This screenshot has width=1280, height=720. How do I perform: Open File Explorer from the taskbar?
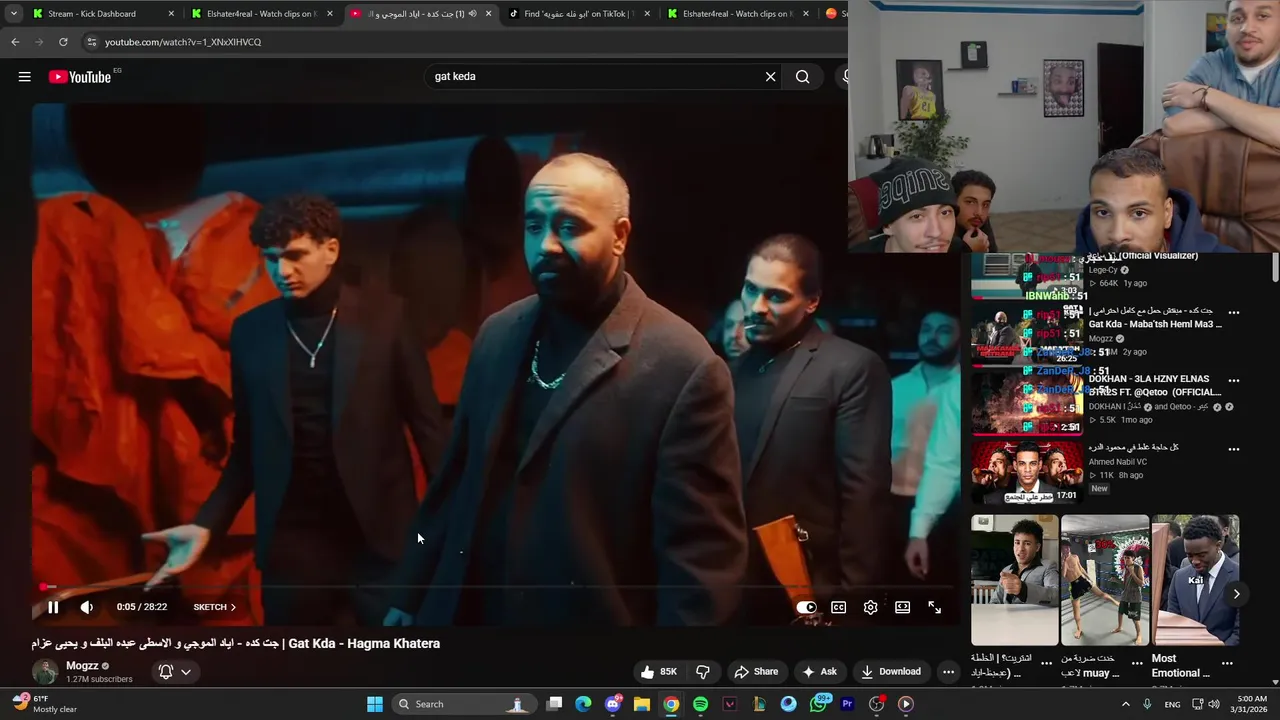642,704
